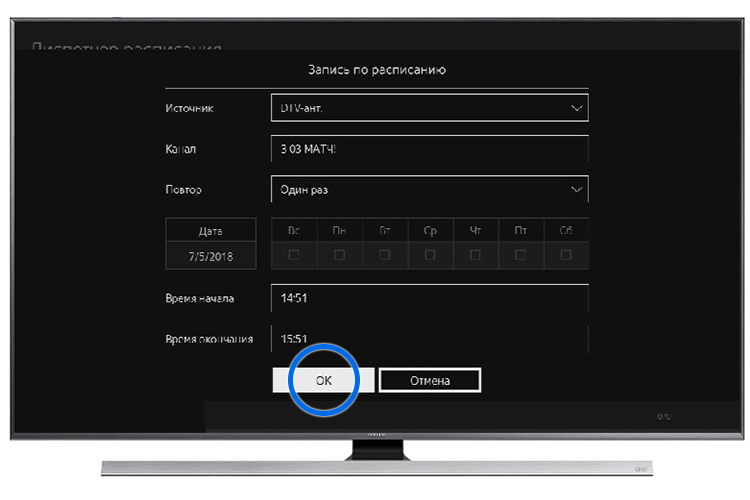Click the chevron arrow in the Источник field

point(575,107)
